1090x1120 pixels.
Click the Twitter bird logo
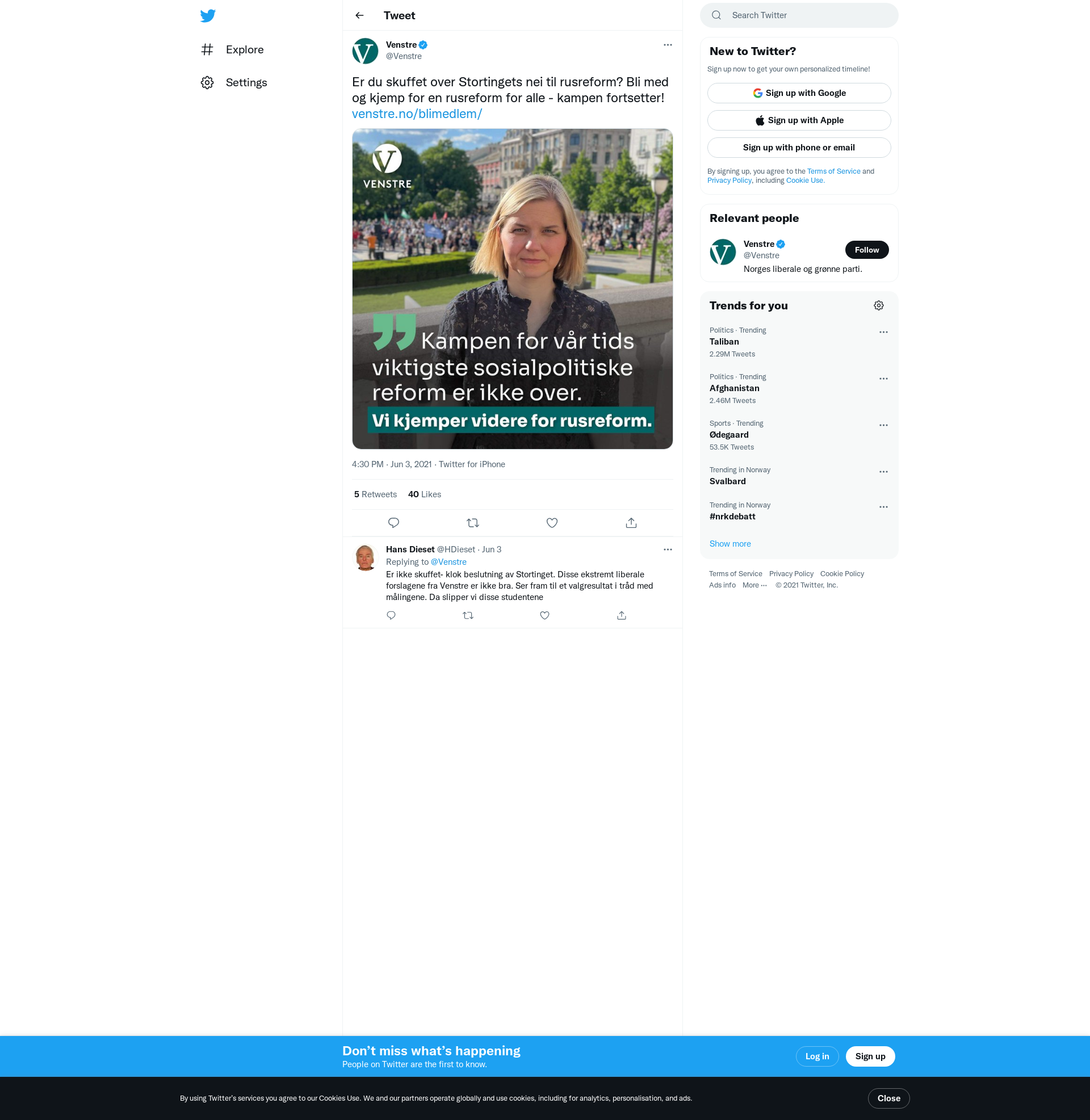pos(208,15)
